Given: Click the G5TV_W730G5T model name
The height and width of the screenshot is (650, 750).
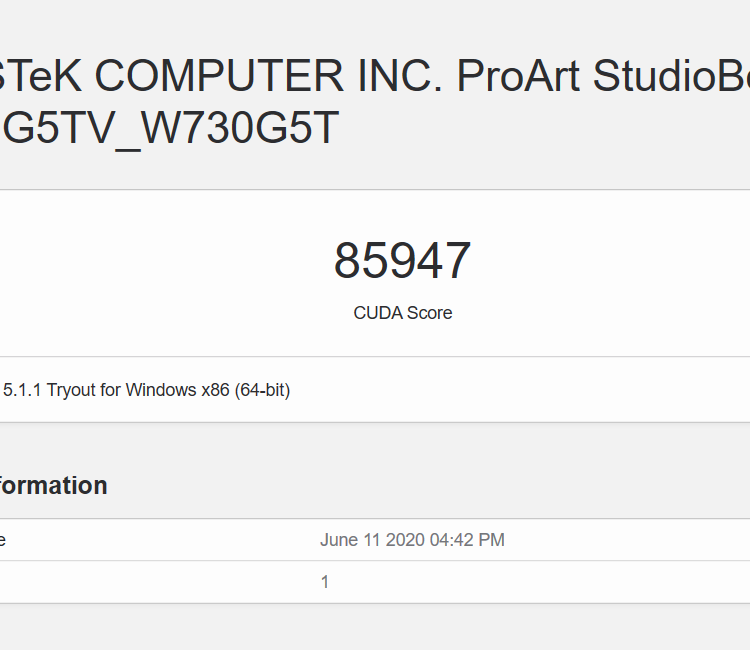Looking at the screenshot, I should point(171,129).
